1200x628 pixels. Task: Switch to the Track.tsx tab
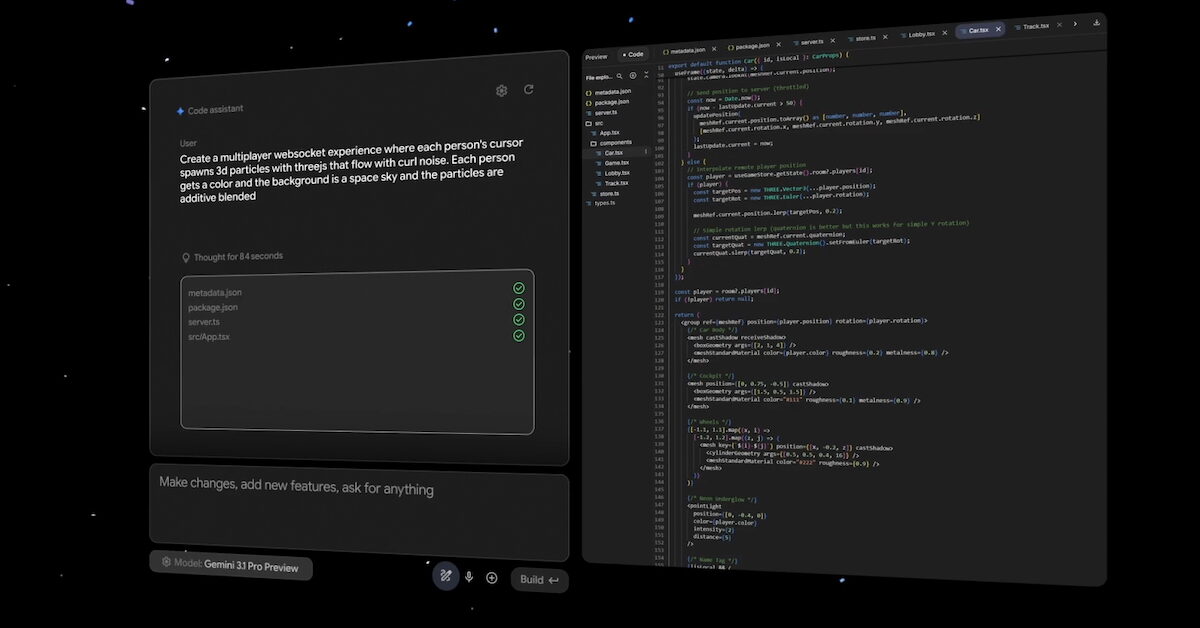coord(1035,26)
